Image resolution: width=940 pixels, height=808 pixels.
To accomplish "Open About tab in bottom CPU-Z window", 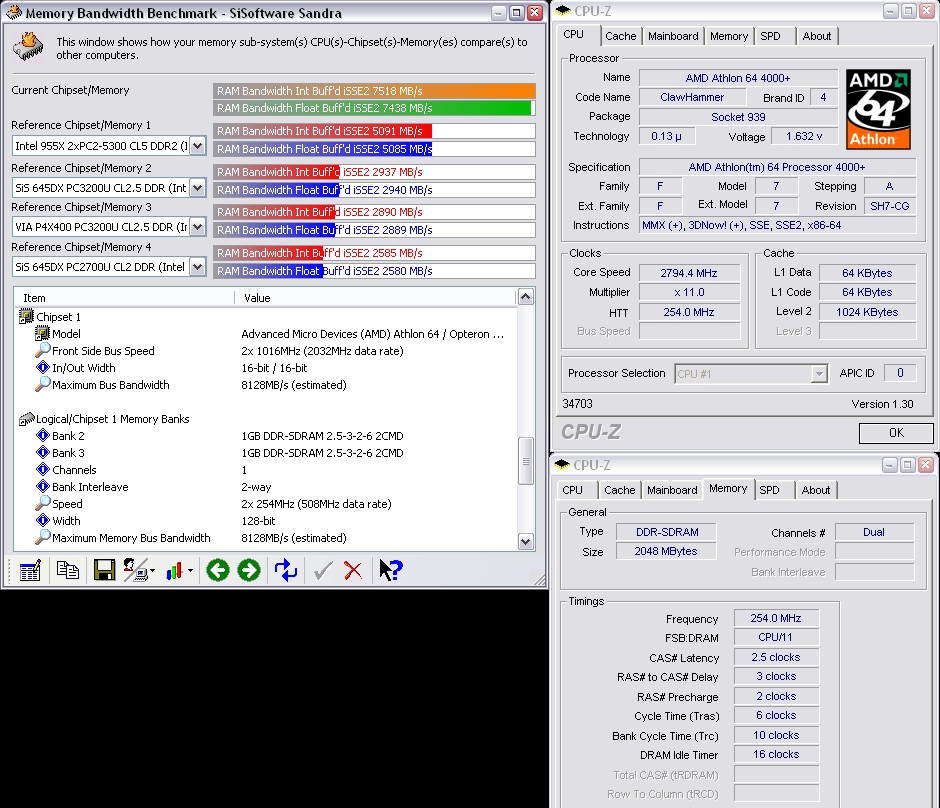I will click(x=816, y=490).
